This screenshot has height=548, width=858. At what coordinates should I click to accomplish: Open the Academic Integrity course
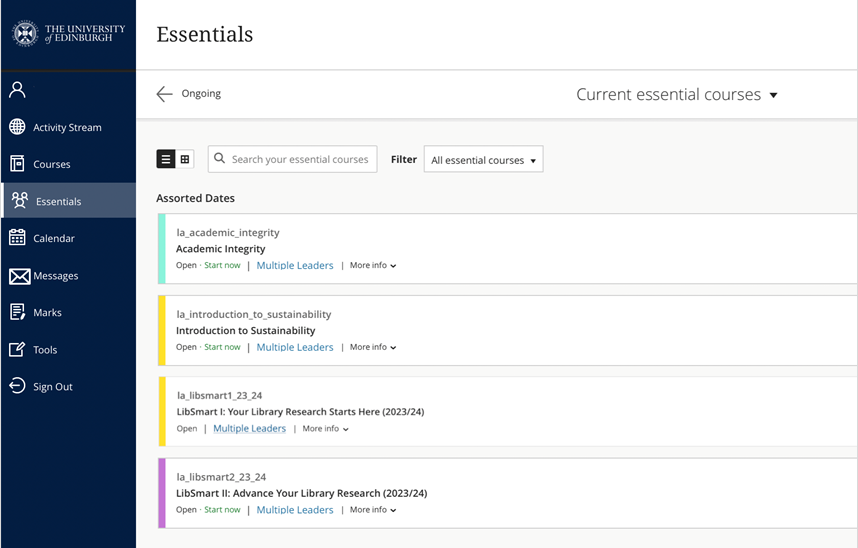point(221,249)
